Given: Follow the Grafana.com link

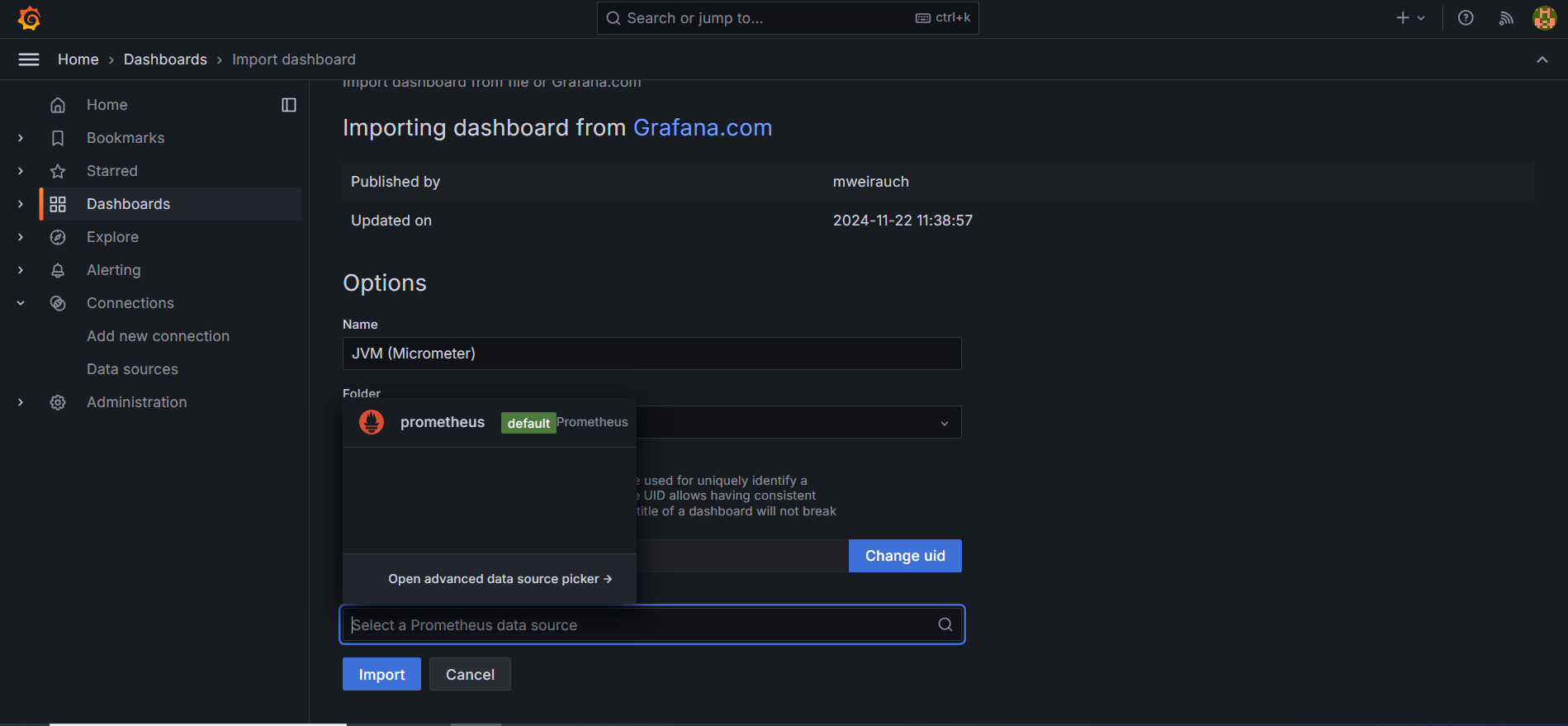Looking at the screenshot, I should tap(703, 127).
